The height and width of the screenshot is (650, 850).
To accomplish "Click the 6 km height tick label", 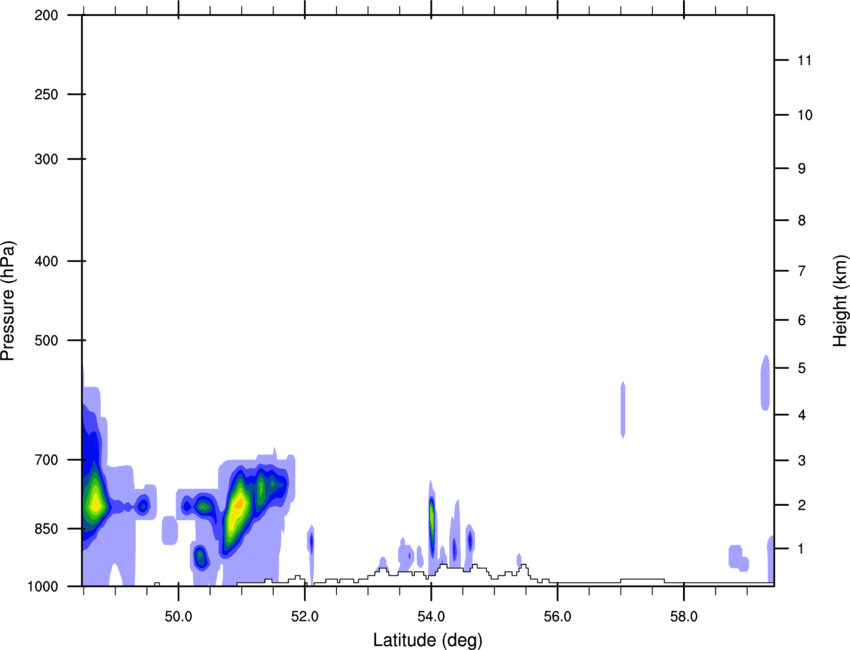I will click(x=802, y=320).
